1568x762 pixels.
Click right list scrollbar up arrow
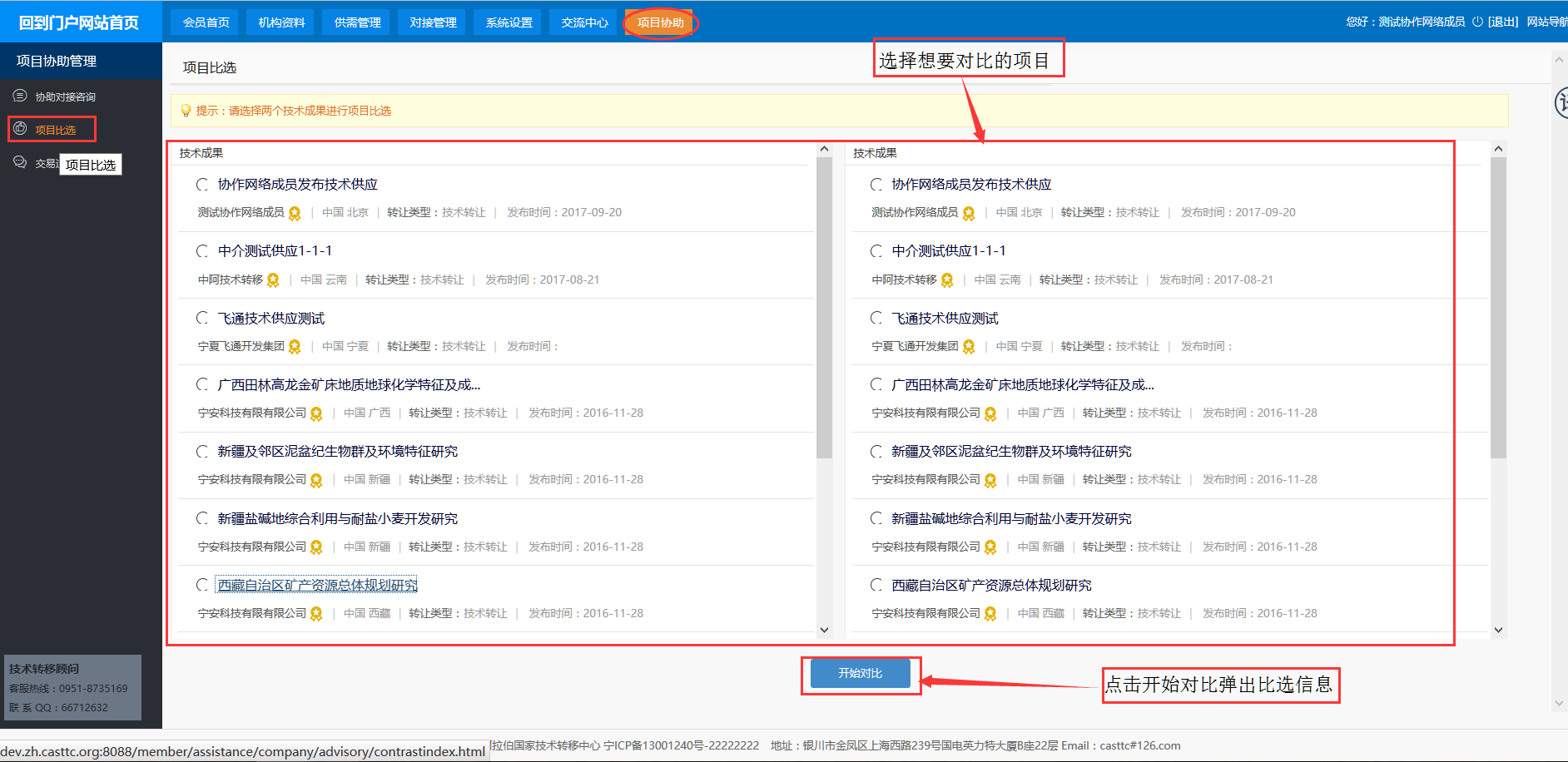(x=1498, y=149)
